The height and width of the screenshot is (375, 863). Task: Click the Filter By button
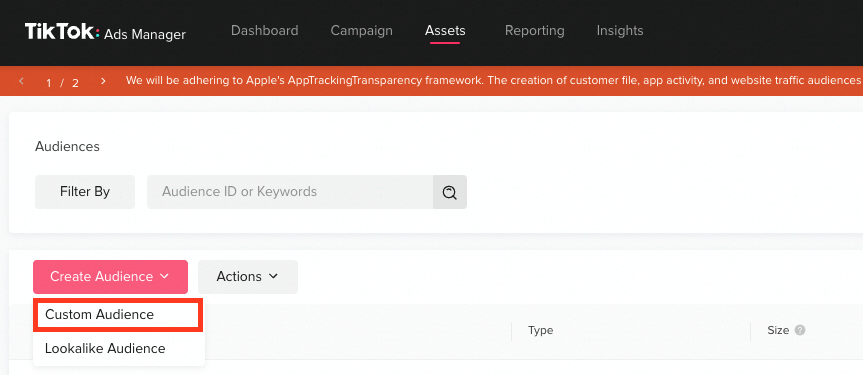(x=85, y=192)
